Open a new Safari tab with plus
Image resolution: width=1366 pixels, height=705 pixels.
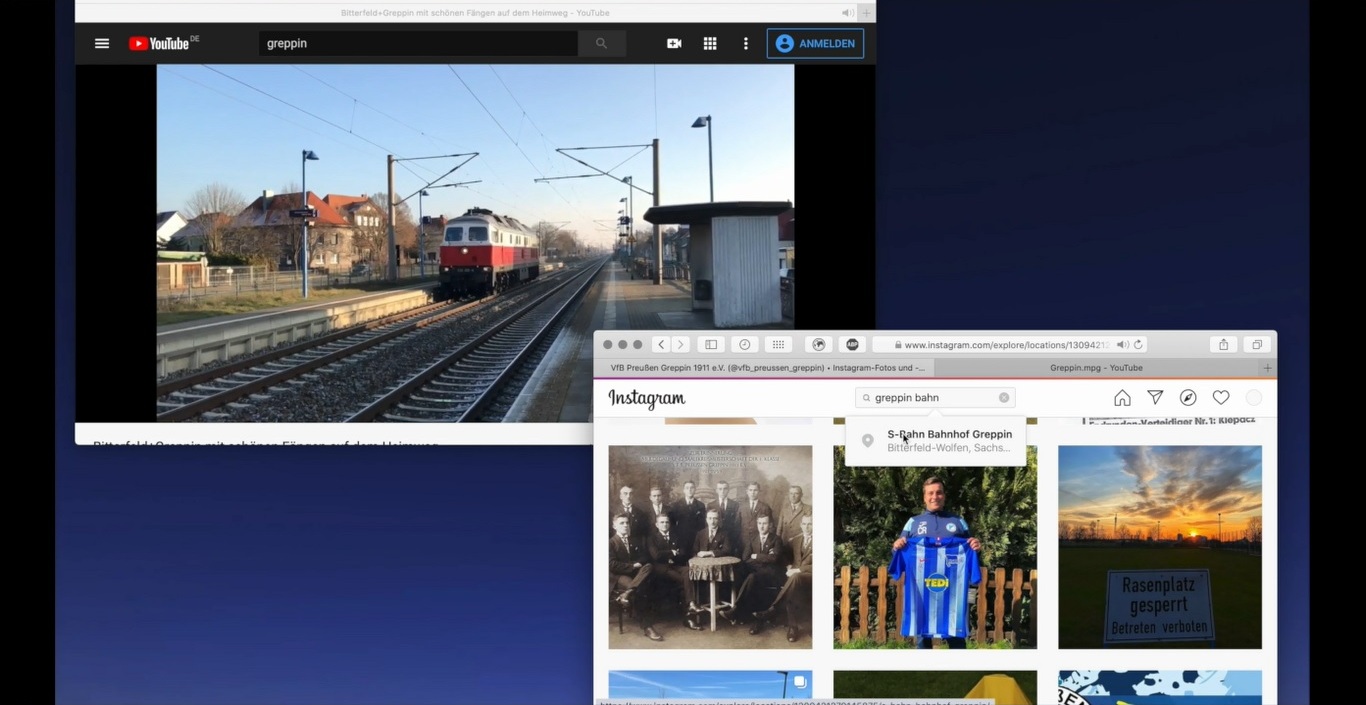click(x=1268, y=368)
